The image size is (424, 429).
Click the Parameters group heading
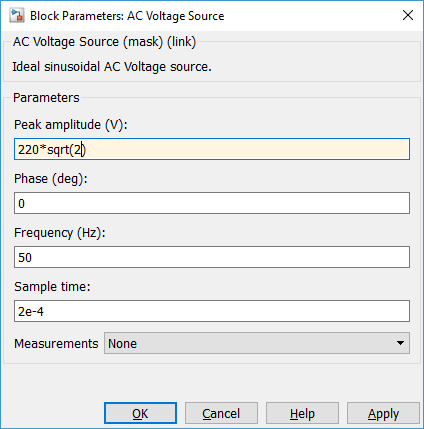coord(46,98)
